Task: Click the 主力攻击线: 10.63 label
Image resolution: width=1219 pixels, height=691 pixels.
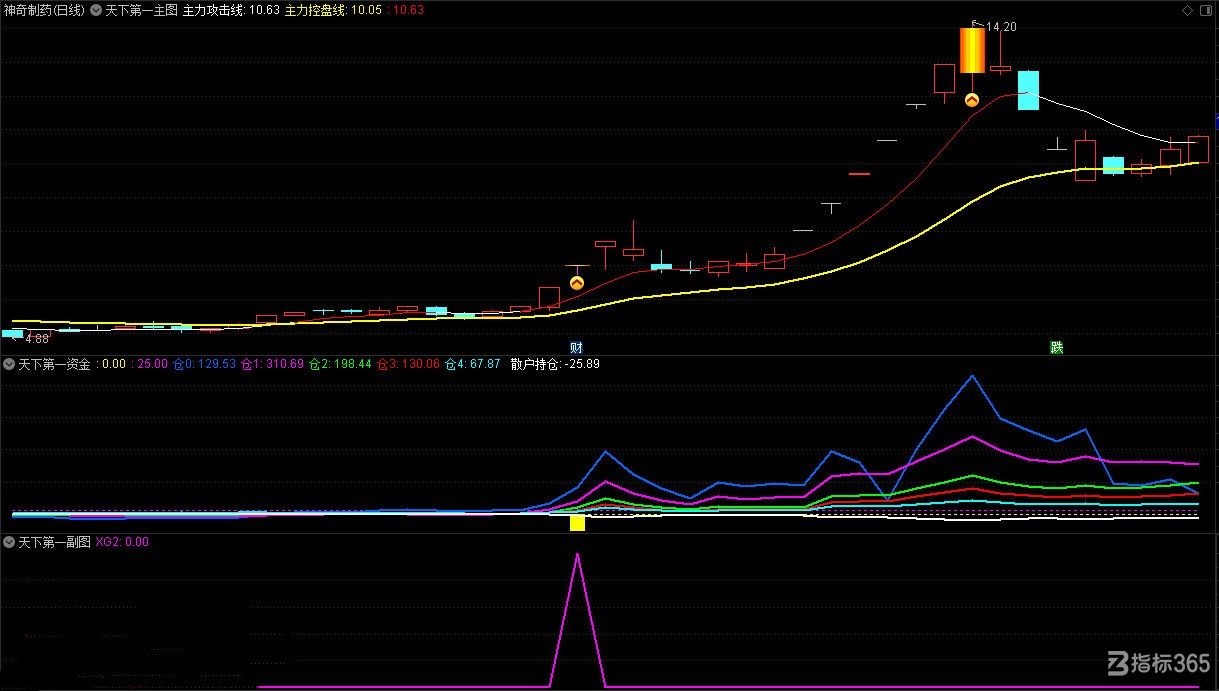Action: point(231,10)
